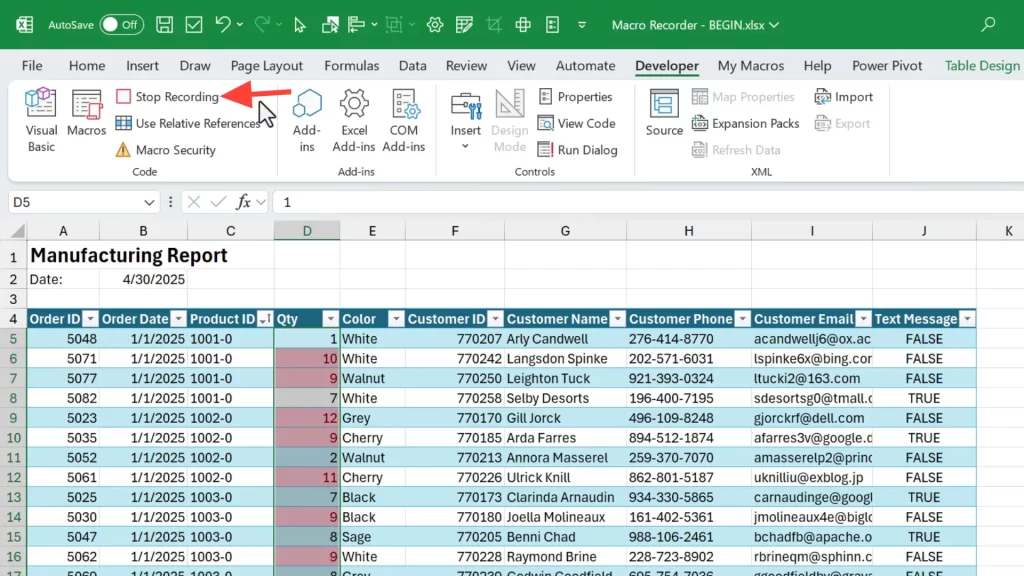Open the Name Box dropdown arrow

tap(150, 202)
